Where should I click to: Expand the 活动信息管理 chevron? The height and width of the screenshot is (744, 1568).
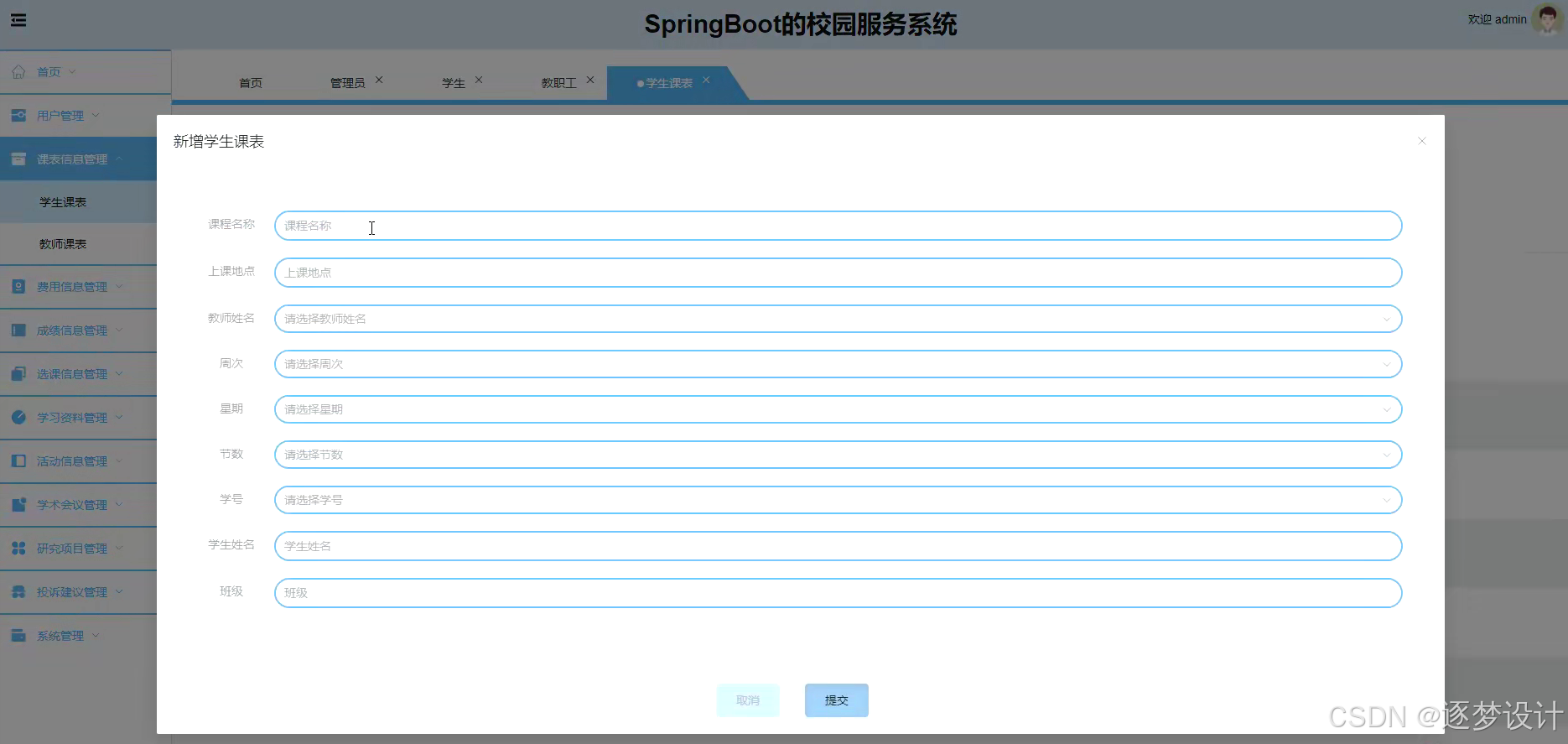[119, 460]
